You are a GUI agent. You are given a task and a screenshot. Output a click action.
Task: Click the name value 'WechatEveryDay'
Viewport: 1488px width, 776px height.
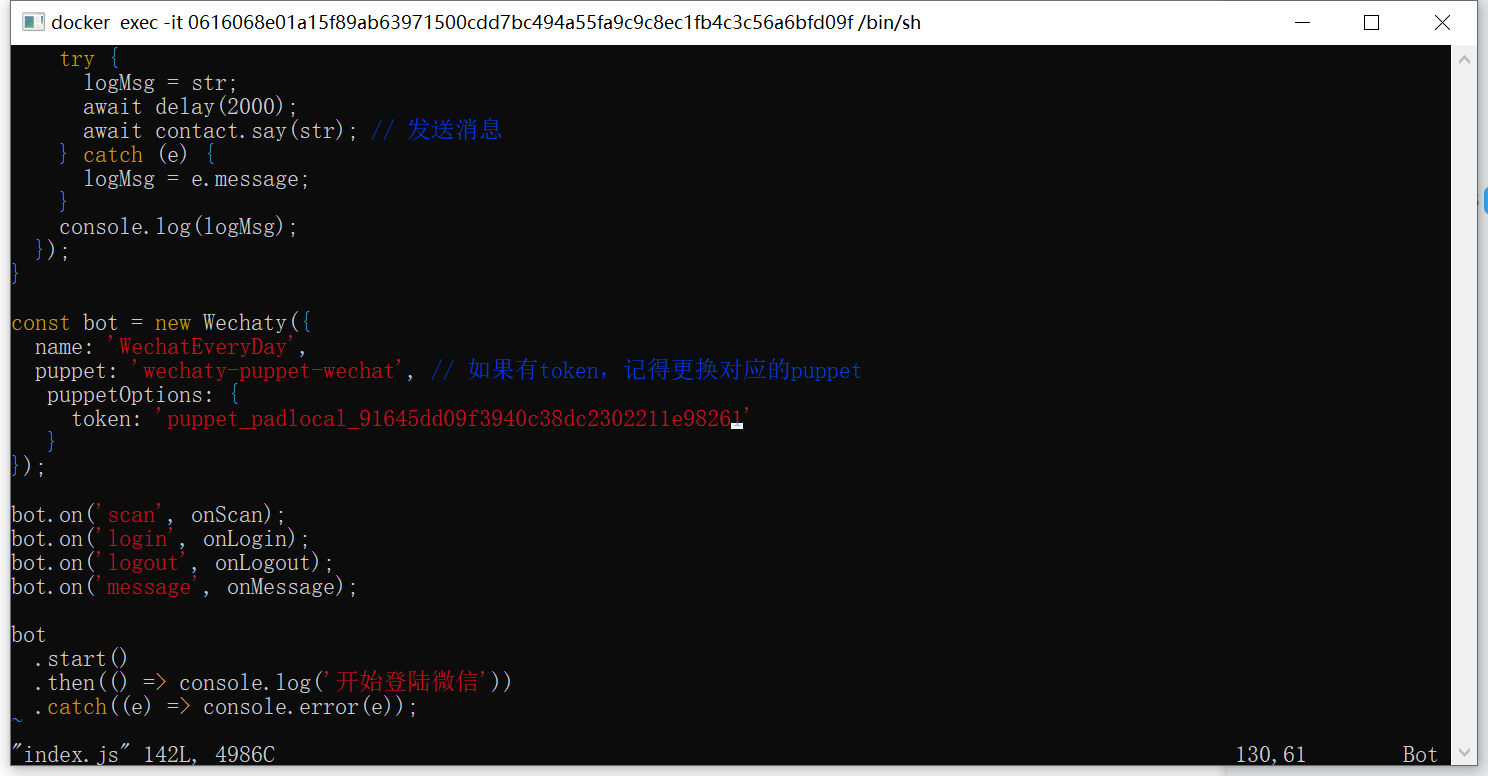202,346
